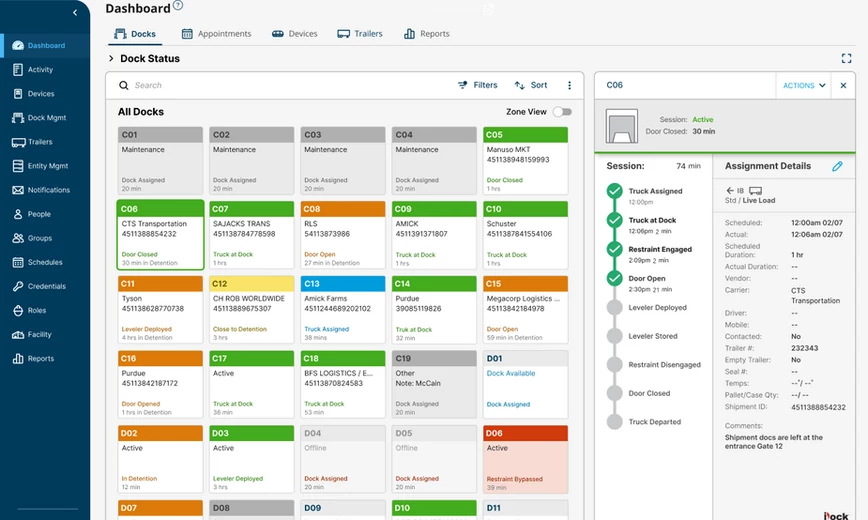The width and height of the screenshot is (868, 520).
Task: Enter fullscreen with the expand icon
Action: (x=846, y=59)
